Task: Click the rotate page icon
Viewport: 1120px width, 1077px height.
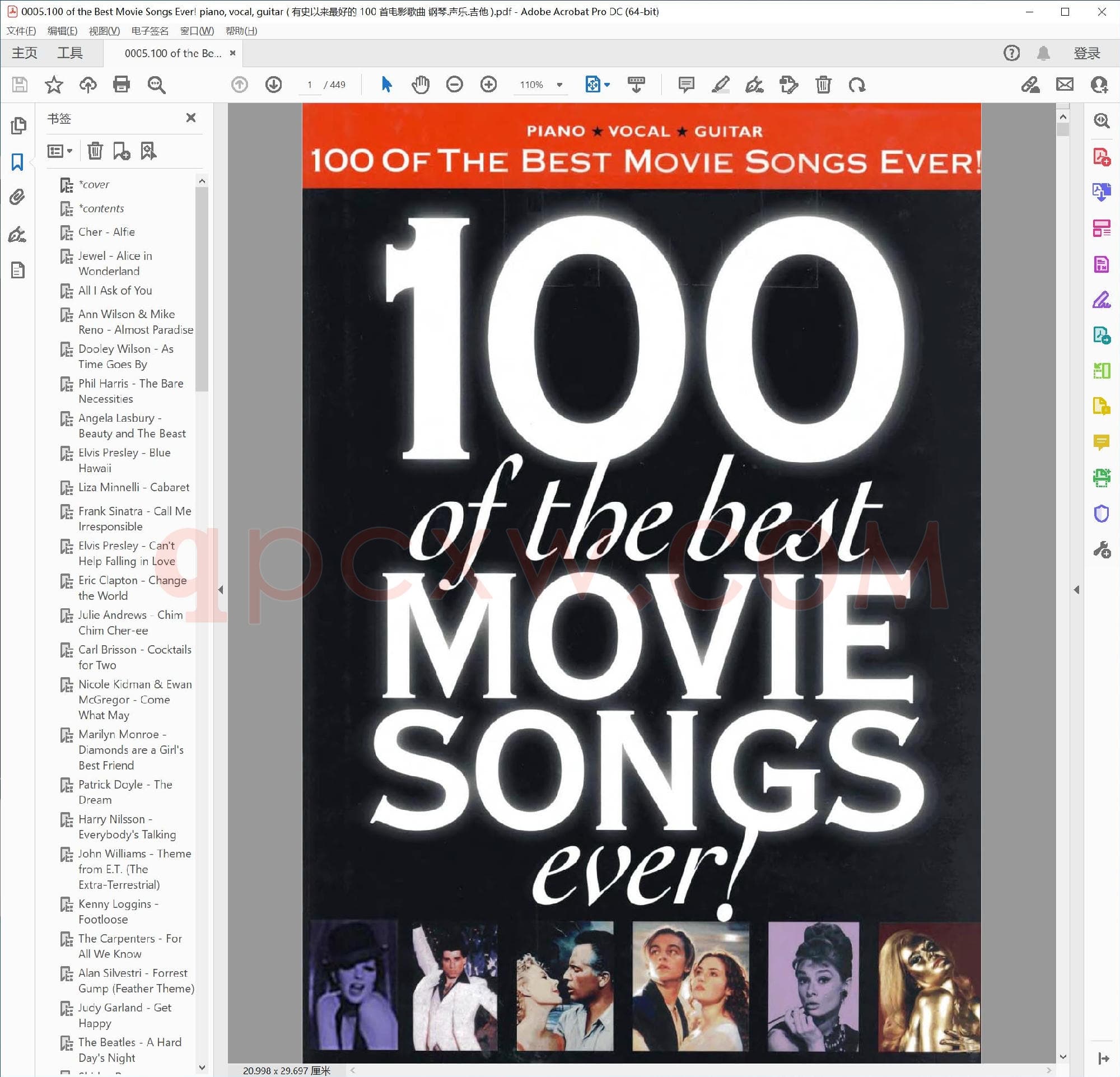Action: click(857, 85)
